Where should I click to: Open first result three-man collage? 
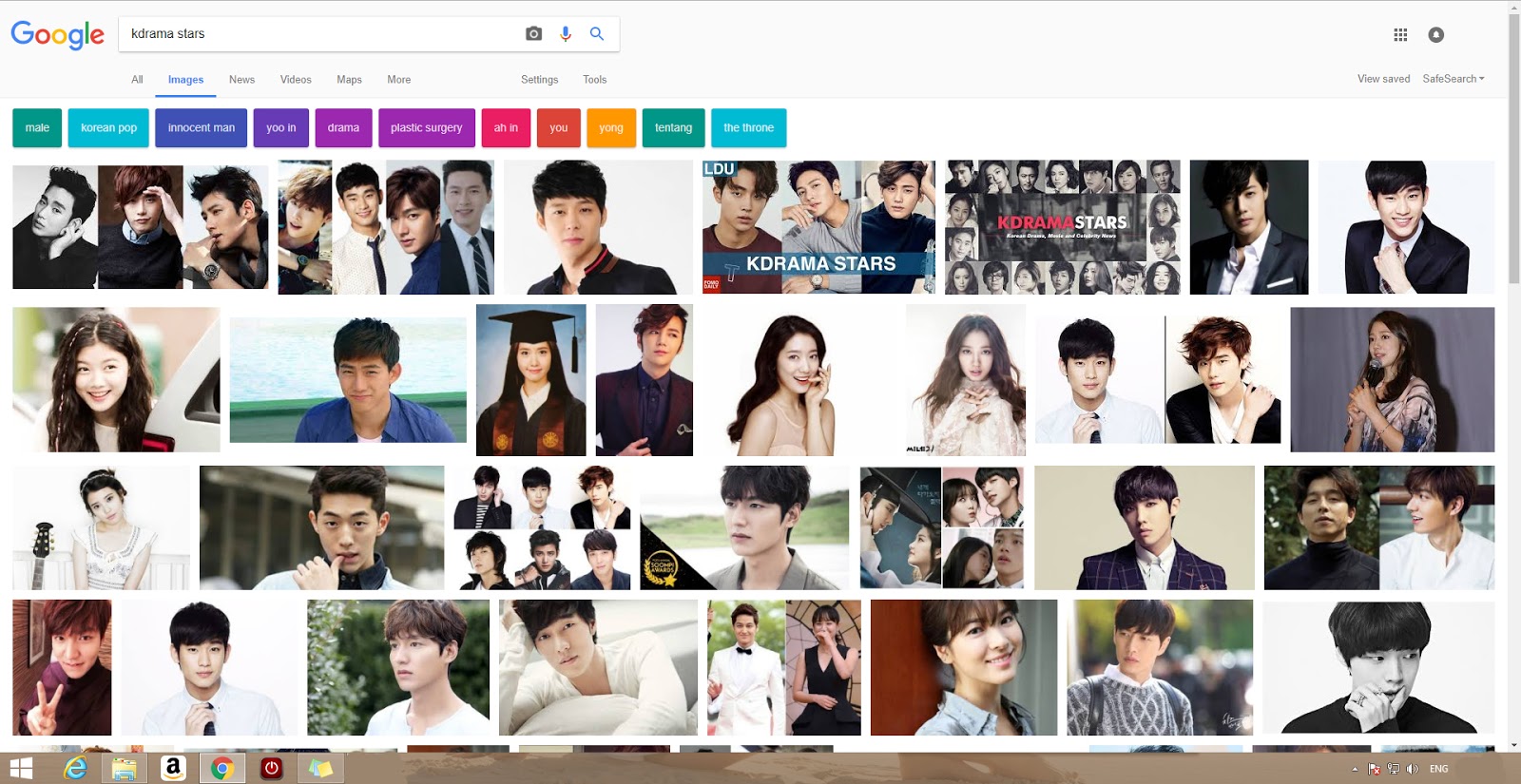point(140,227)
